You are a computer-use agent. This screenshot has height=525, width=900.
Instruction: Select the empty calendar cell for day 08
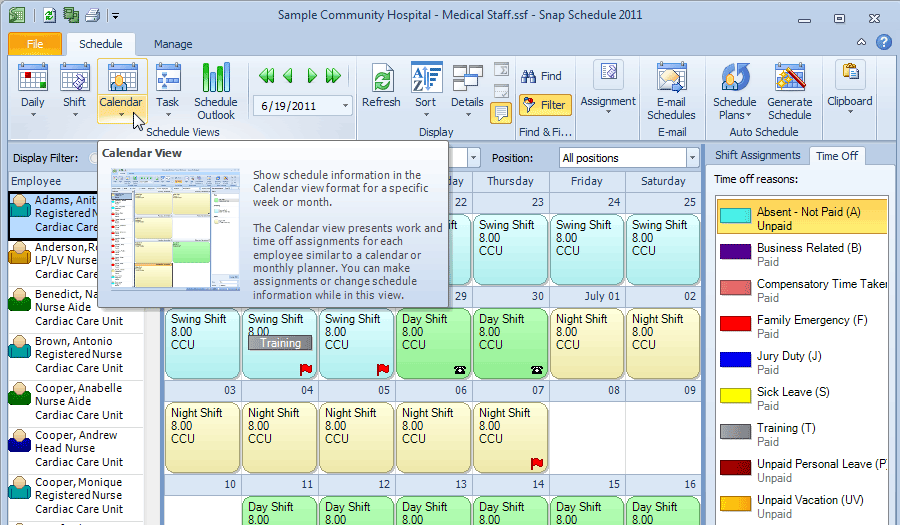(587, 437)
